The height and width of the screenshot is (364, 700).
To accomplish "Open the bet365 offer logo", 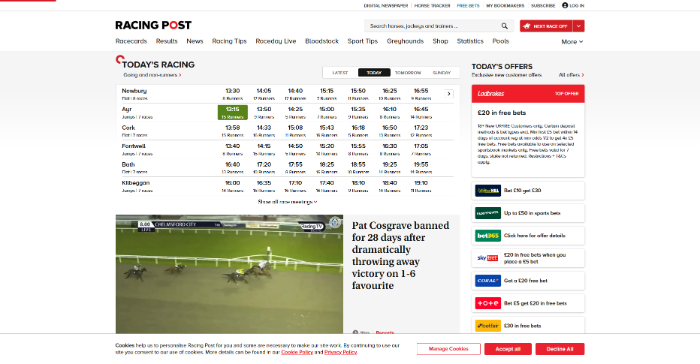I will [x=488, y=235].
